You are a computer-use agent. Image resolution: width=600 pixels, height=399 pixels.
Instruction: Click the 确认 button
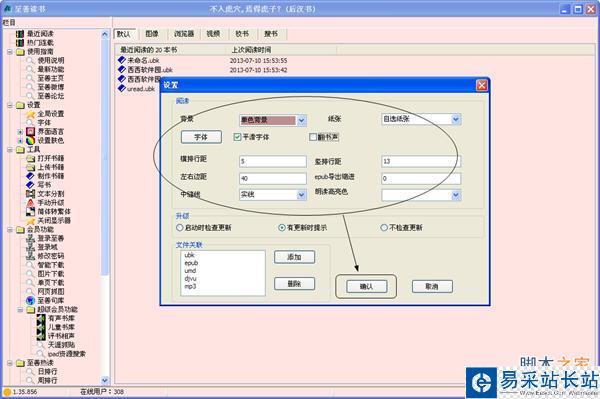click(x=367, y=286)
